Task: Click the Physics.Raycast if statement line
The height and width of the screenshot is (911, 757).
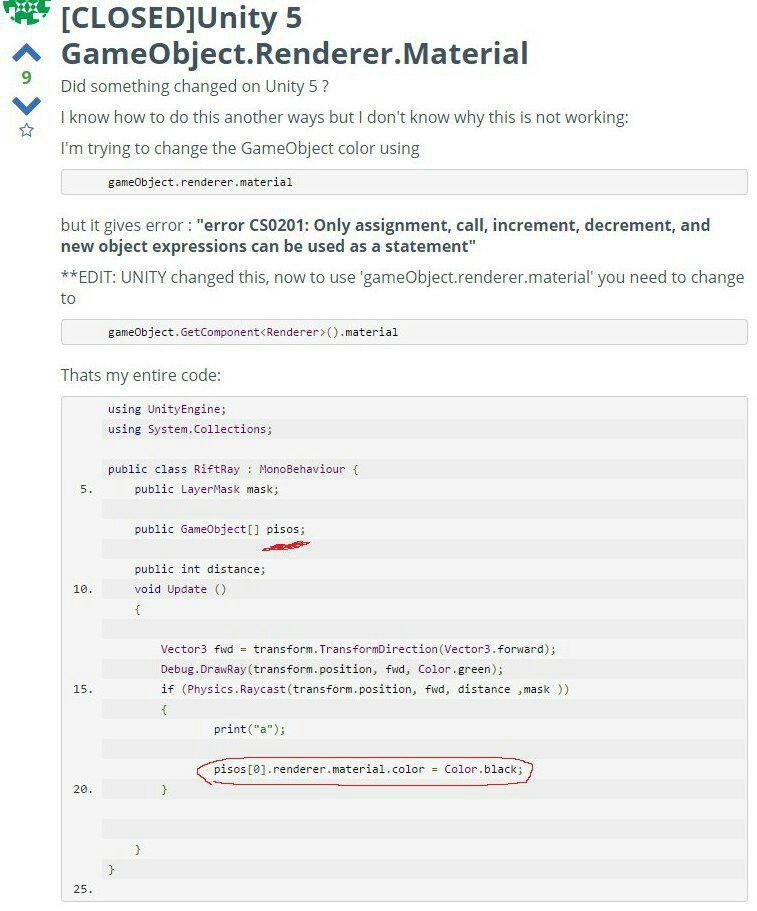Action: click(x=365, y=689)
